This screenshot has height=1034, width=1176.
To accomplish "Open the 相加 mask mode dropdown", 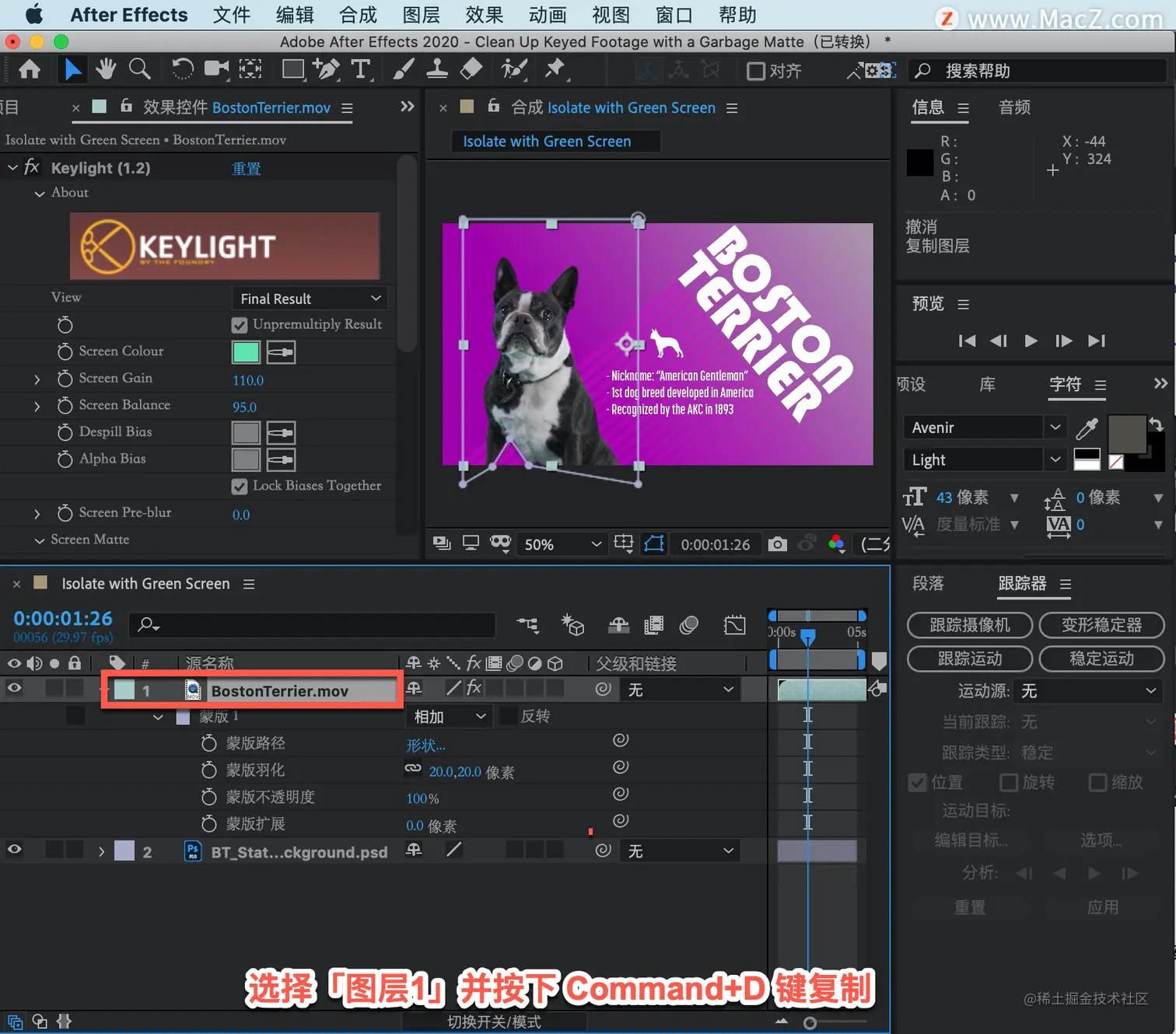I will (450, 716).
